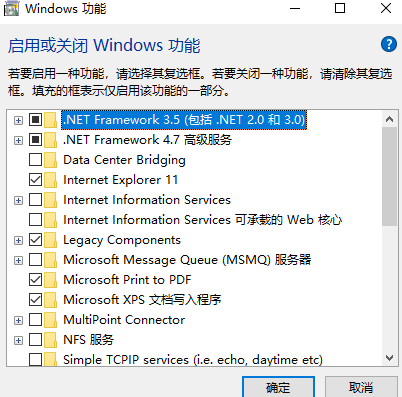The image size is (402, 397).
Task: Click the scrollbar down arrow in features list
Action: click(x=389, y=358)
